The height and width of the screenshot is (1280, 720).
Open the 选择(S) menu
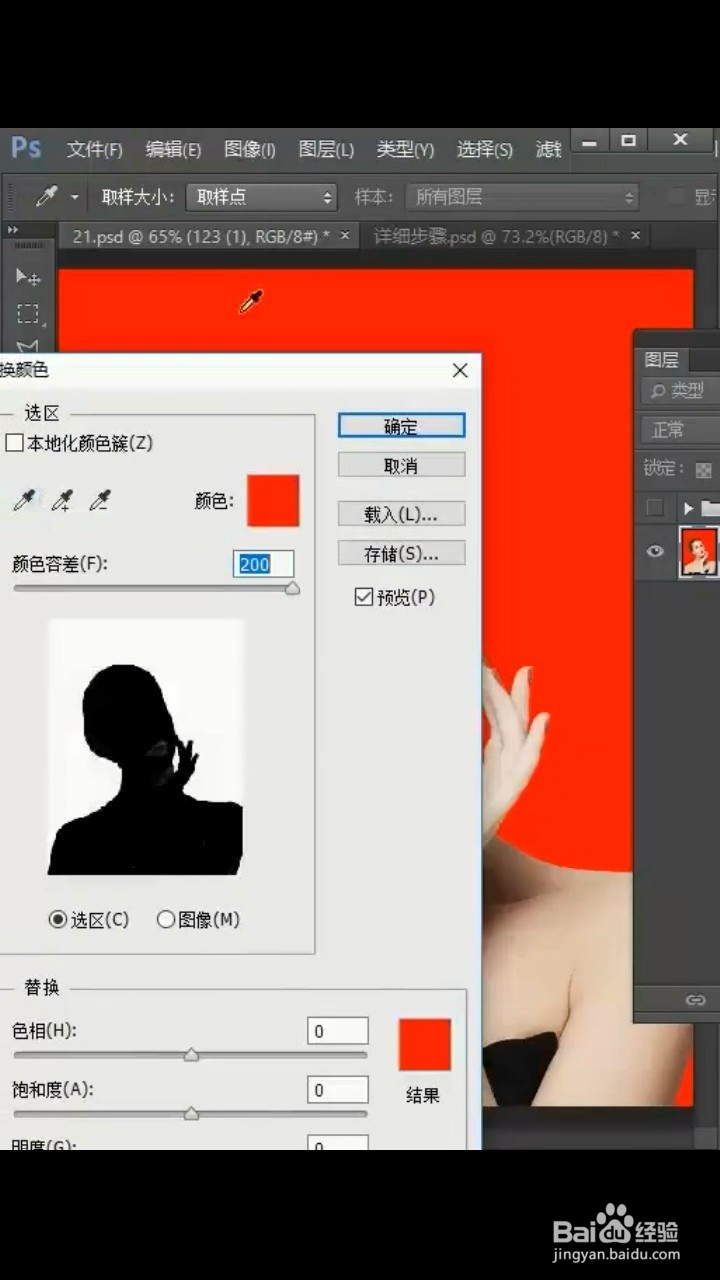tap(484, 150)
